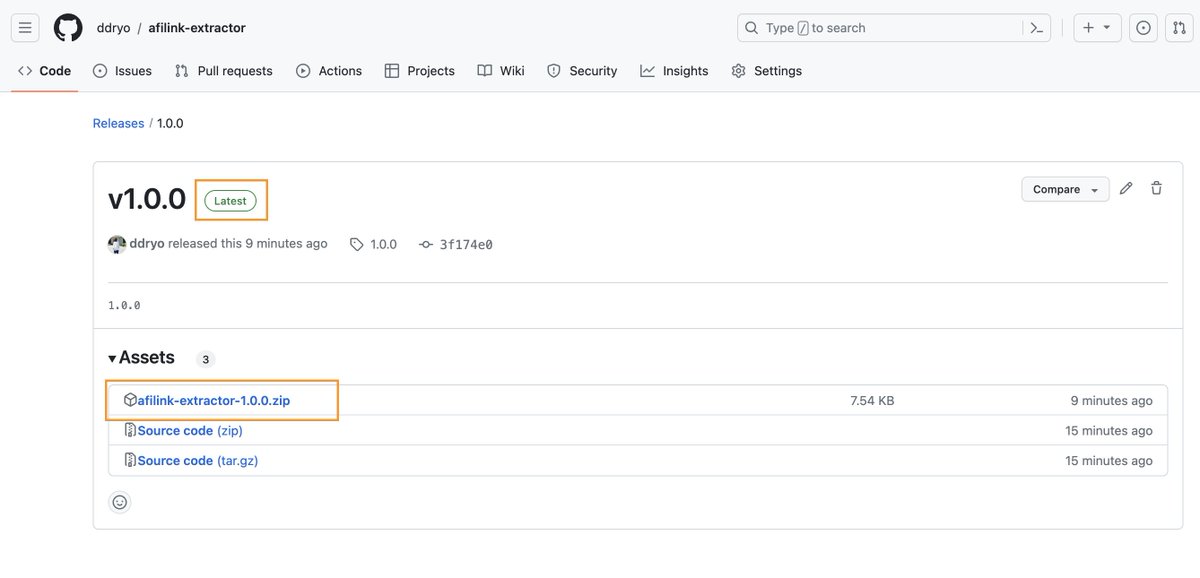Image resolution: width=1200 pixels, height=578 pixels.
Task: Open the repository Settings tab
Action: [x=767, y=71]
